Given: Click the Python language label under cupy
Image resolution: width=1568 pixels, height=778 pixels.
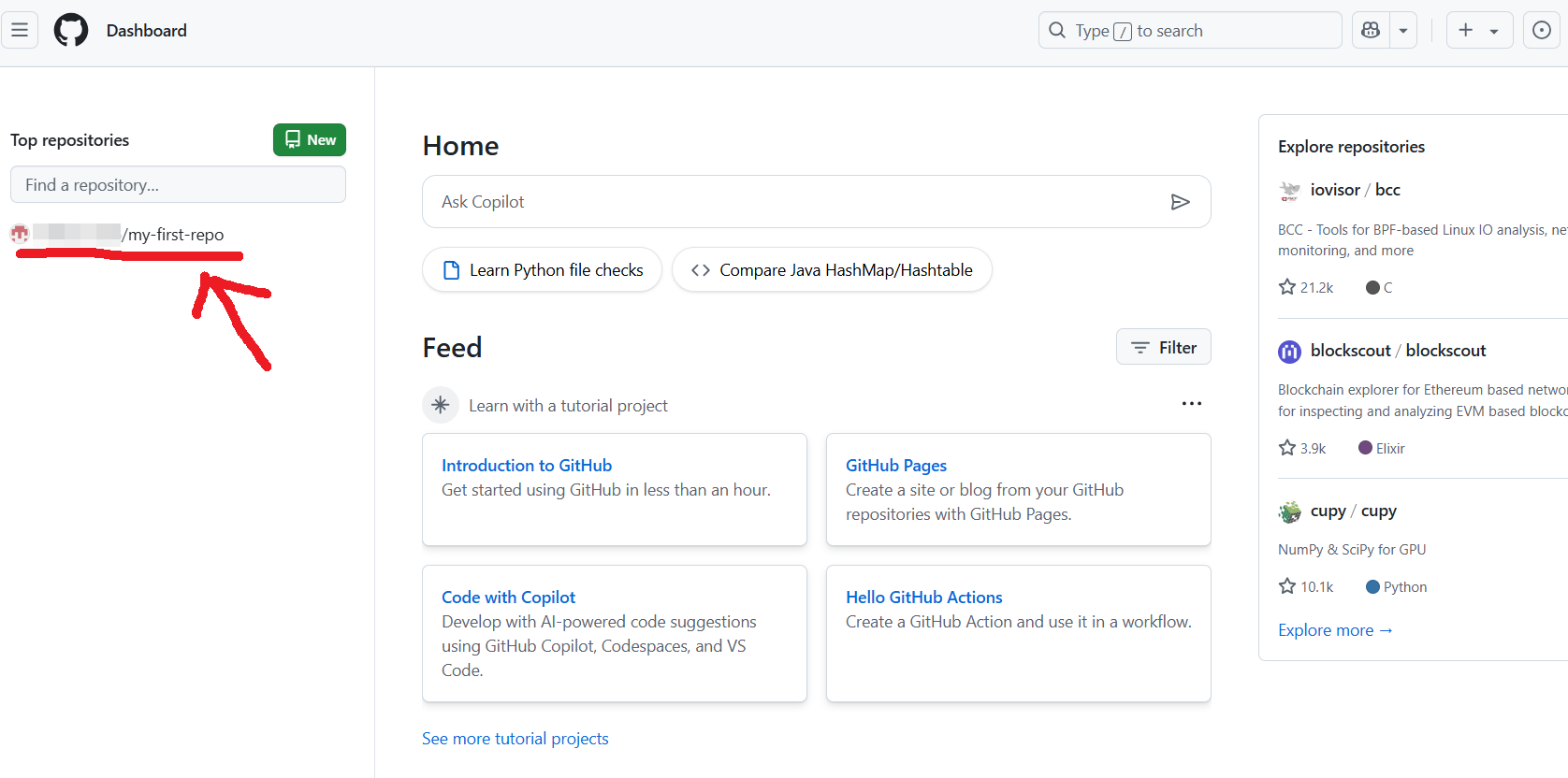Looking at the screenshot, I should pos(1405,586).
